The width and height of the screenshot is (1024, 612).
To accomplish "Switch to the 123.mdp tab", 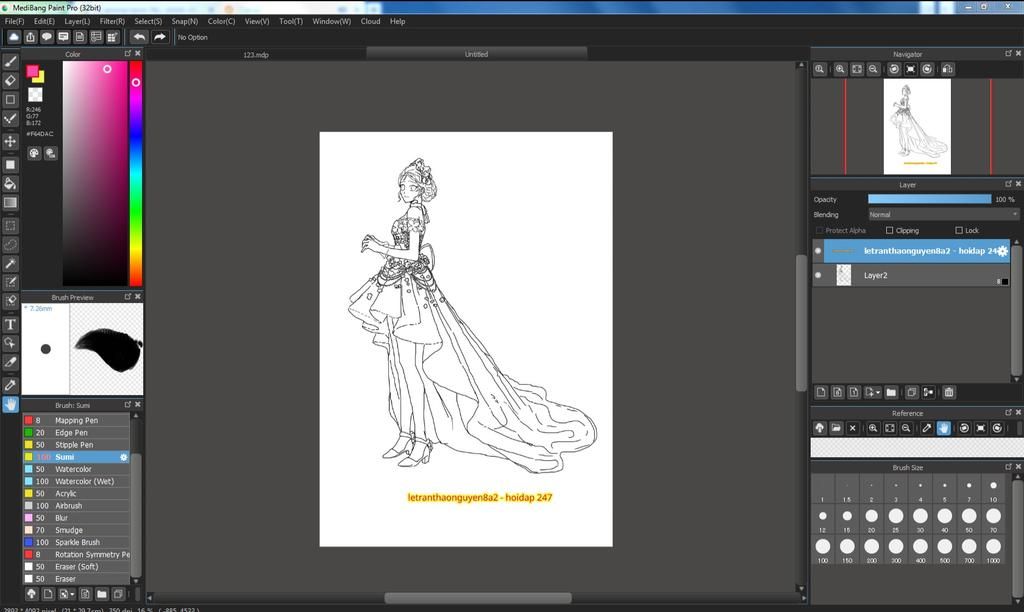I will pos(256,54).
